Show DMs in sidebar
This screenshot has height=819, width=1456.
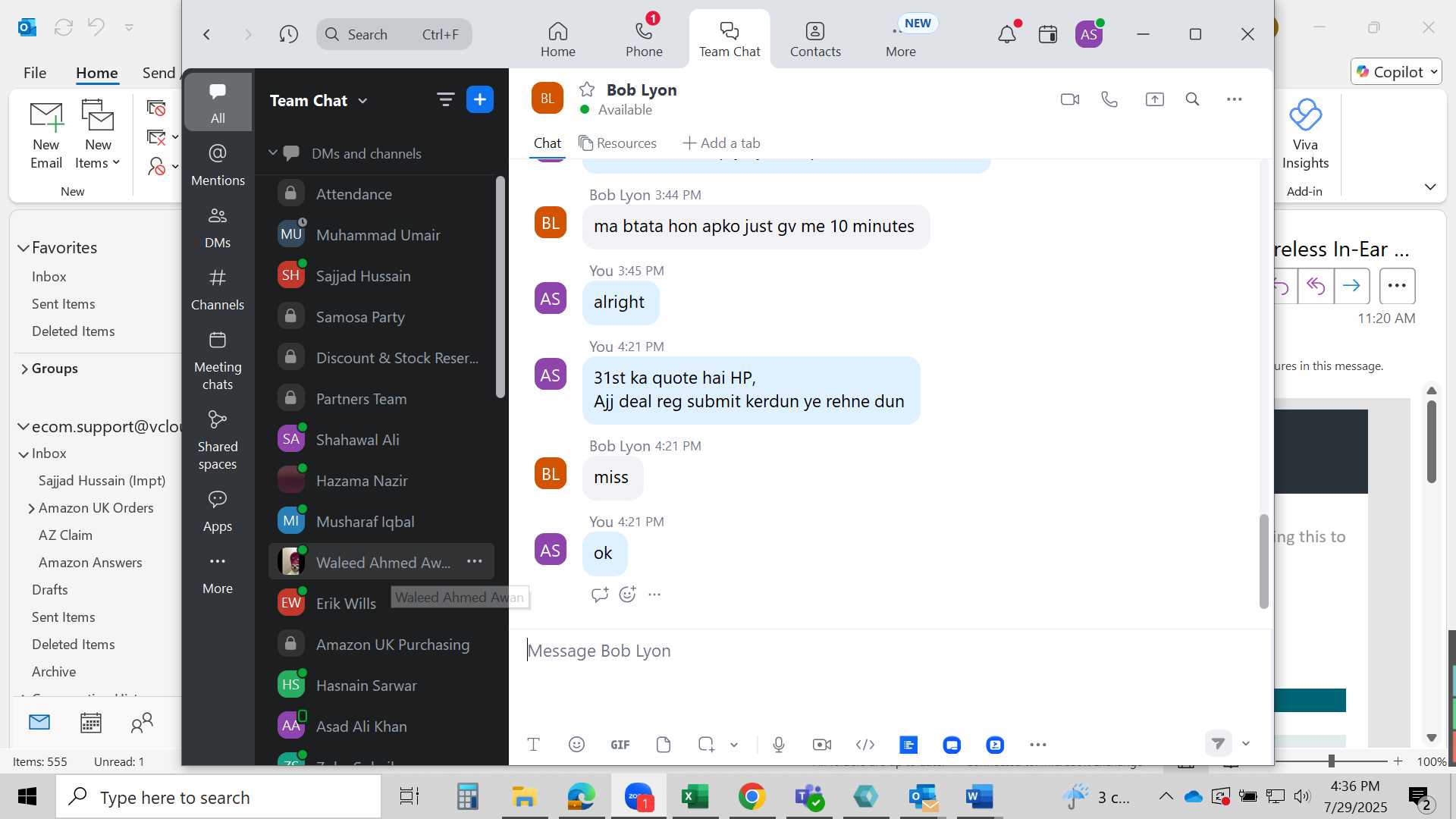click(x=218, y=227)
